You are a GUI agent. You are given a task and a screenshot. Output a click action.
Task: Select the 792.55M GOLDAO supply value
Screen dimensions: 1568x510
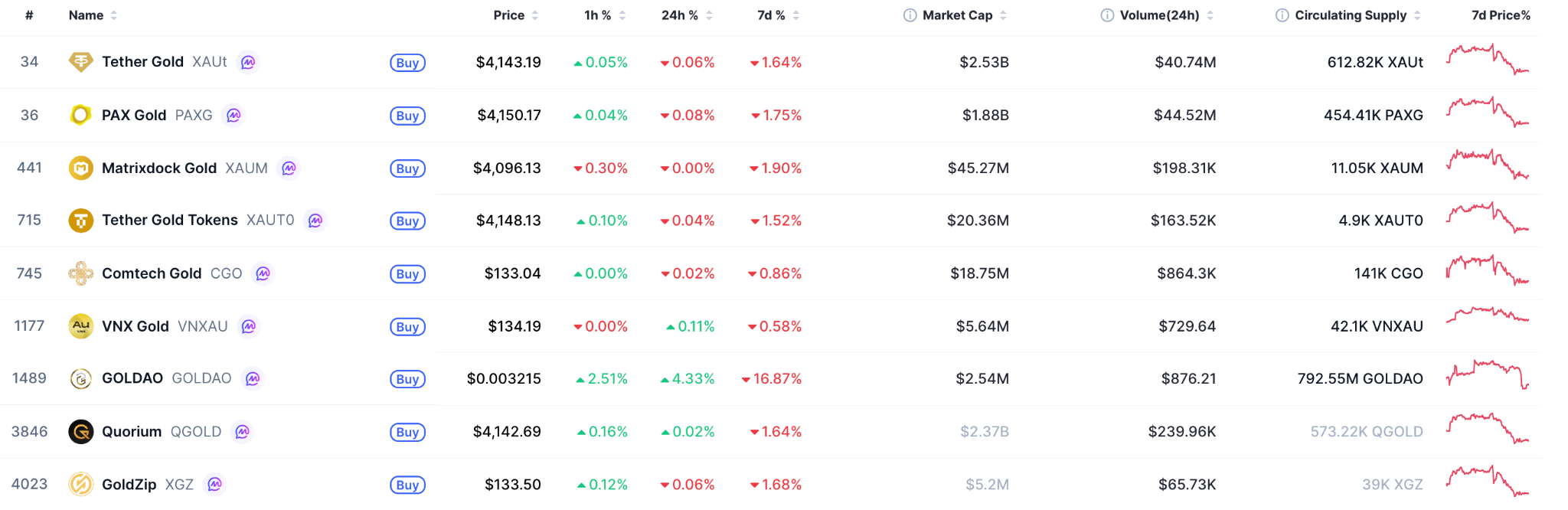tap(1360, 378)
